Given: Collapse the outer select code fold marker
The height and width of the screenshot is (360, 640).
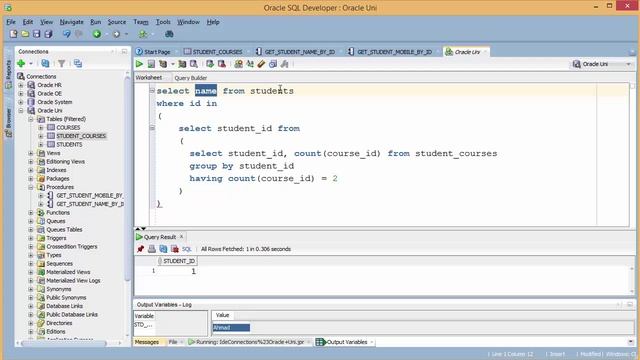Looking at the screenshot, I should [152, 91].
